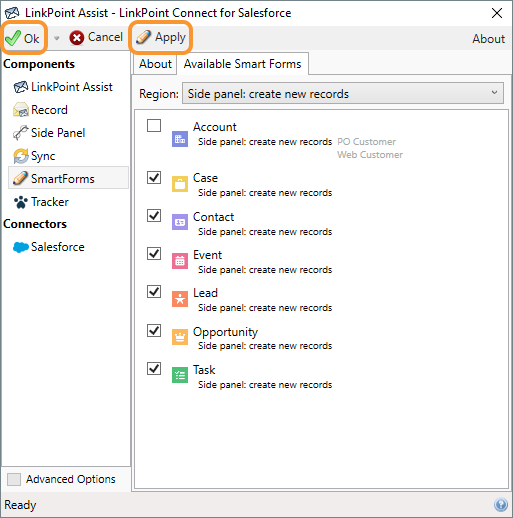Open the help icon in status bar
Viewport: 513px width, 518px height.
click(501, 505)
